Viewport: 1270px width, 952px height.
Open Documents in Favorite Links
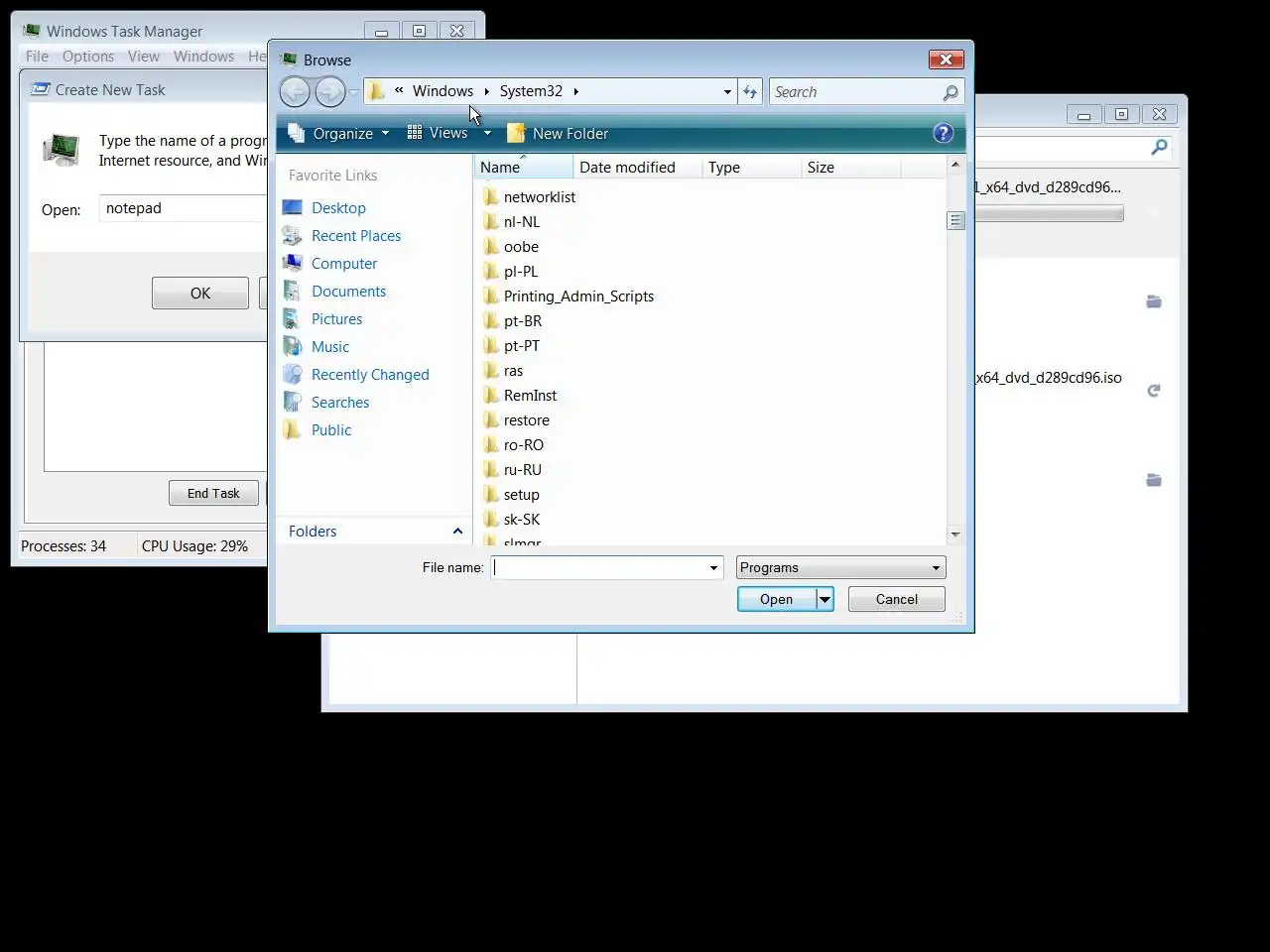click(348, 292)
